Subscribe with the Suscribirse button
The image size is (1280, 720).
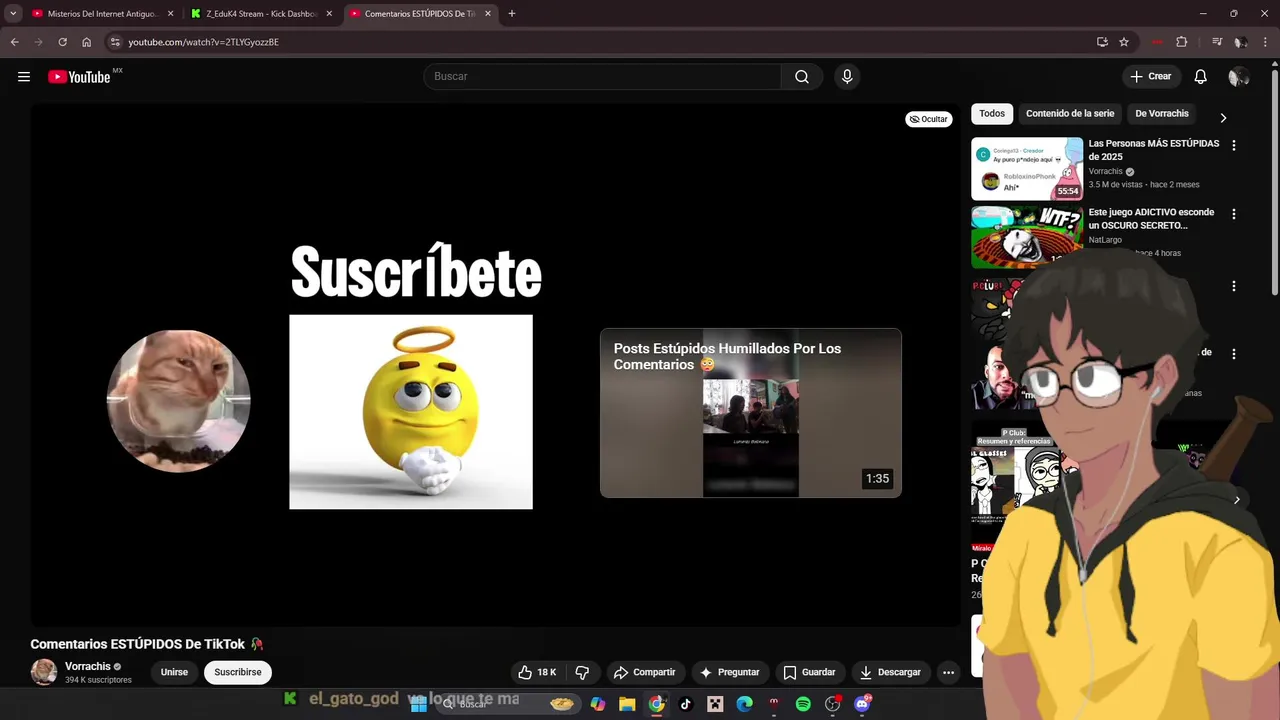coord(238,672)
